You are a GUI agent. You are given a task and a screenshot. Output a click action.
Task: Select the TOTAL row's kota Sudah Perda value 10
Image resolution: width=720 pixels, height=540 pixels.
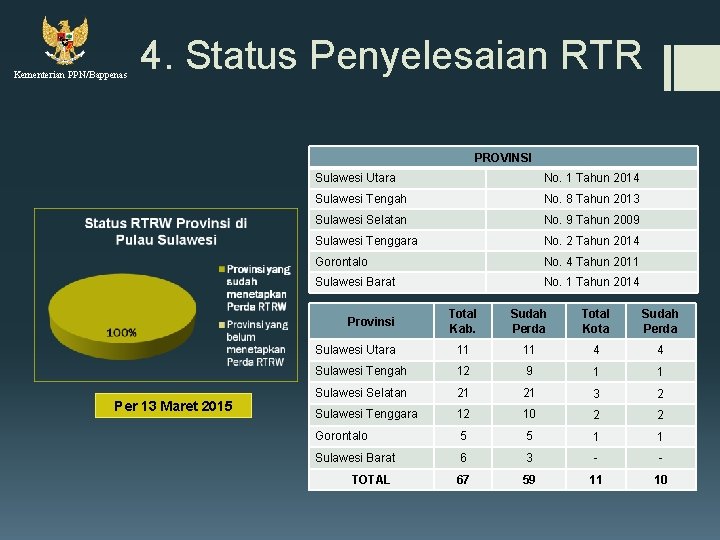coord(660,480)
